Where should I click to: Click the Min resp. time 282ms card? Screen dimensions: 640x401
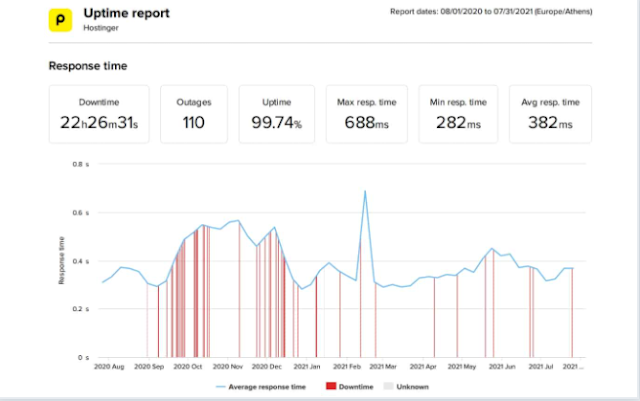tap(458, 114)
